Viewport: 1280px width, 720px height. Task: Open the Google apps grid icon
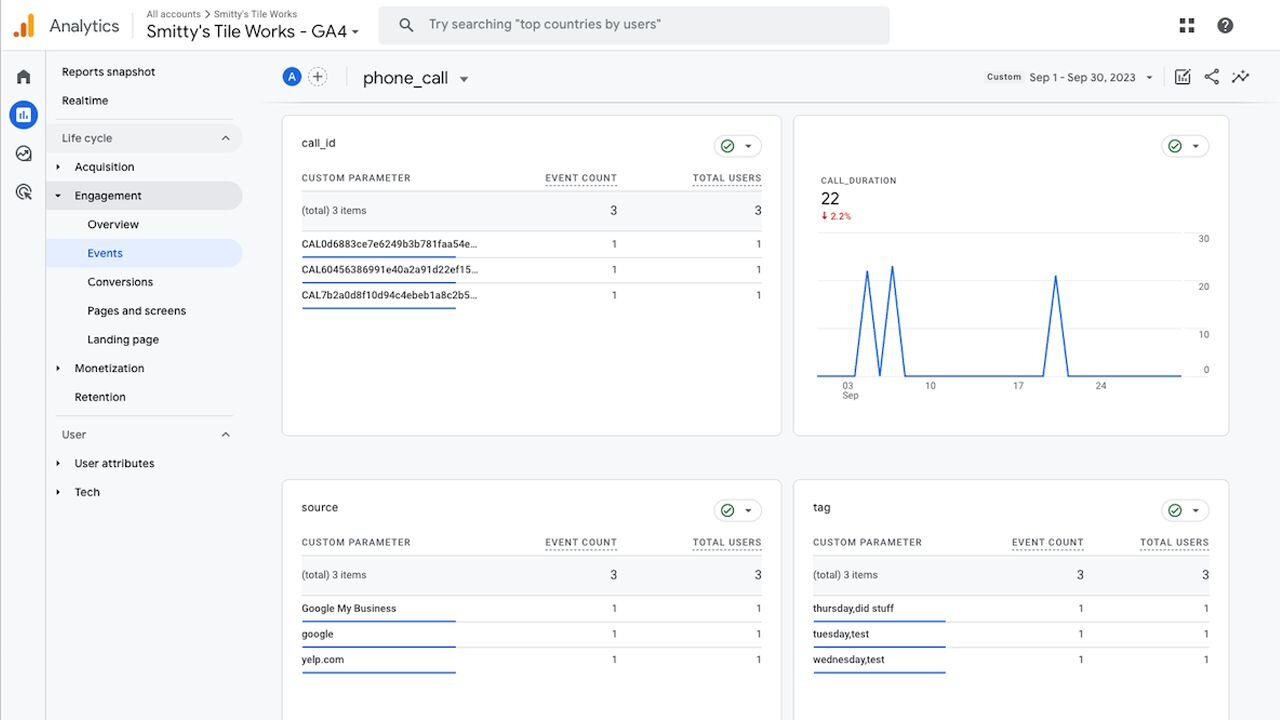click(1186, 24)
